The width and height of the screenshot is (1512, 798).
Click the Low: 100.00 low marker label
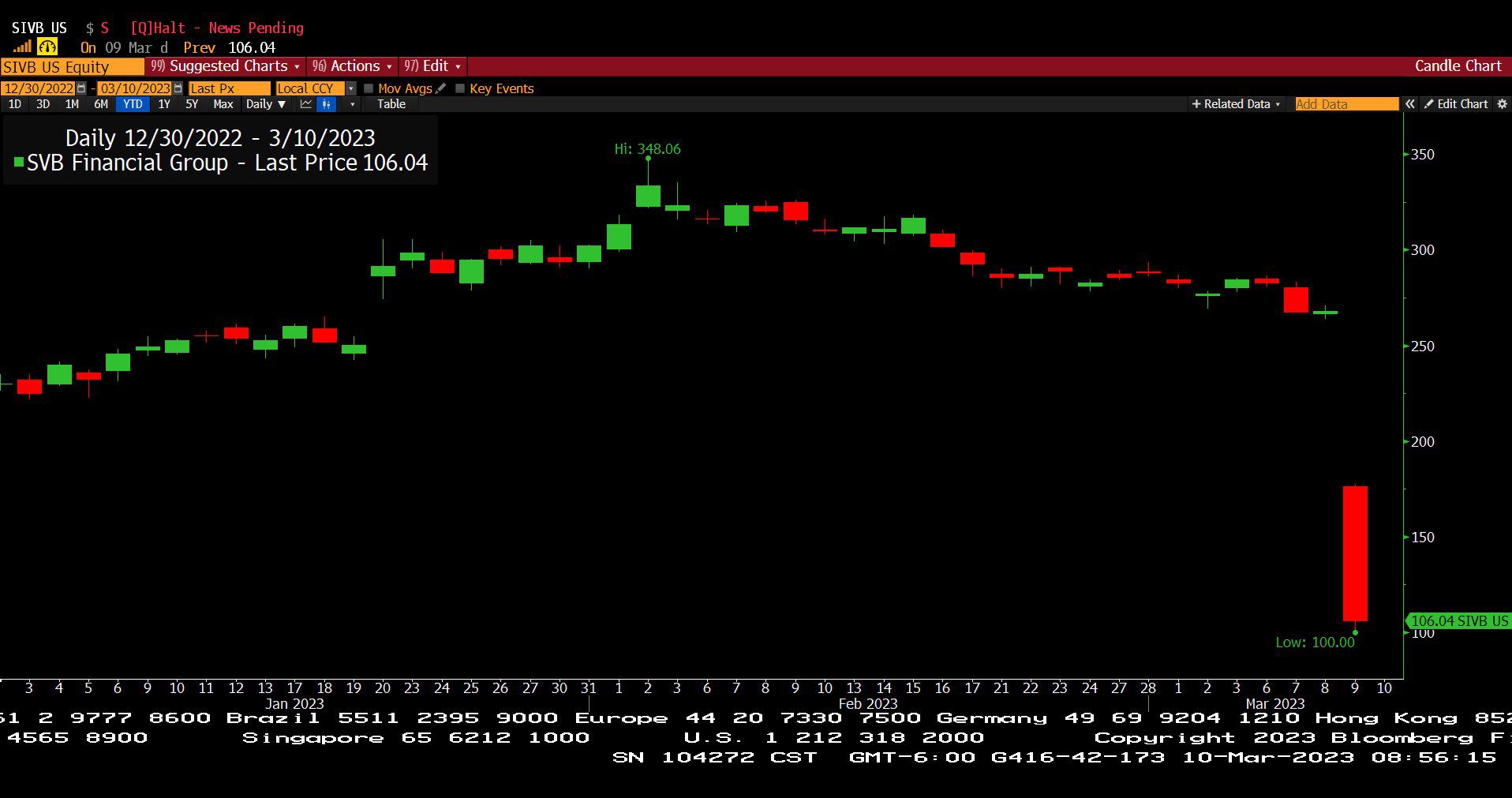click(x=1315, y=643)
